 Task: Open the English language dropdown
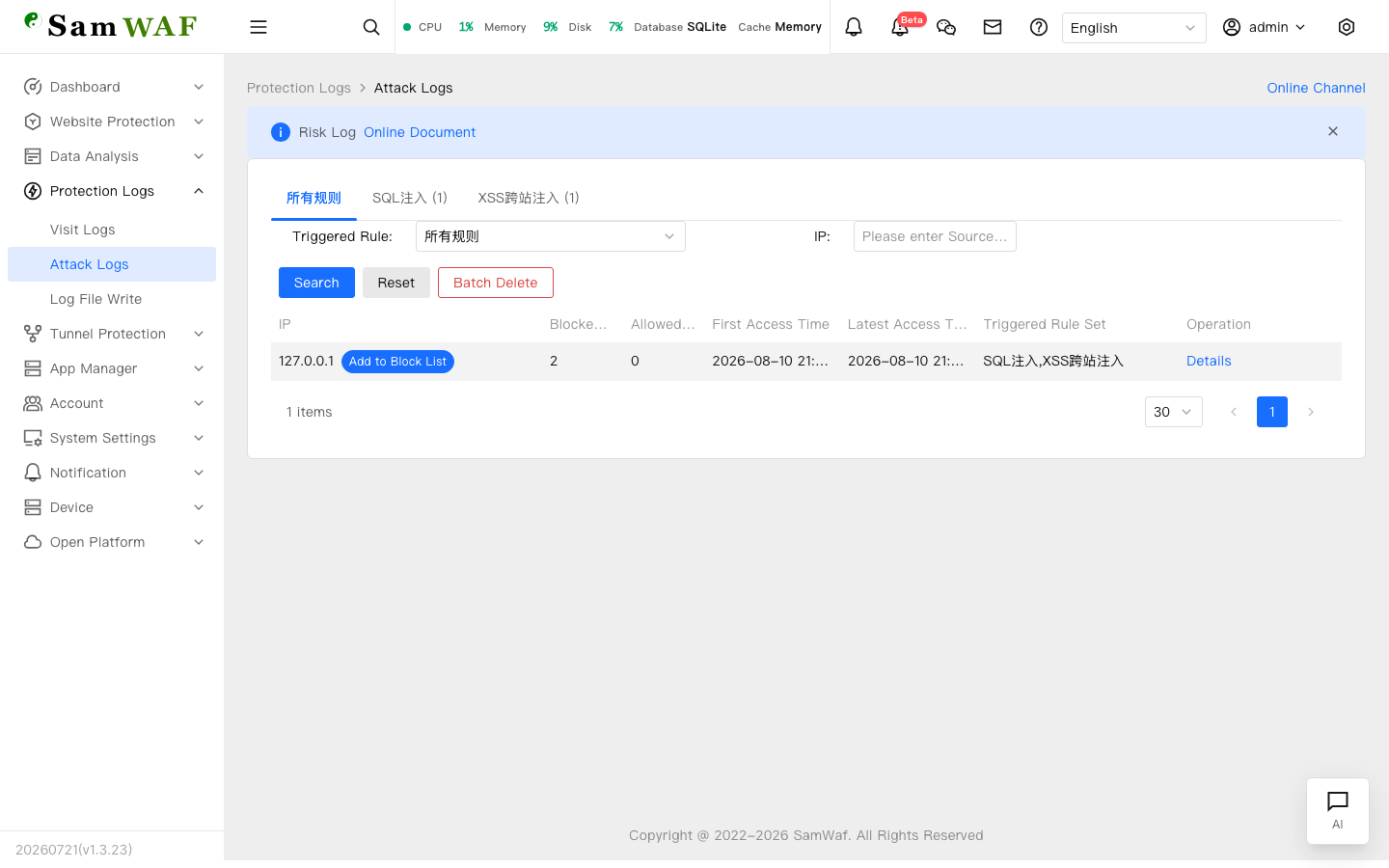tap(1133, 28)
